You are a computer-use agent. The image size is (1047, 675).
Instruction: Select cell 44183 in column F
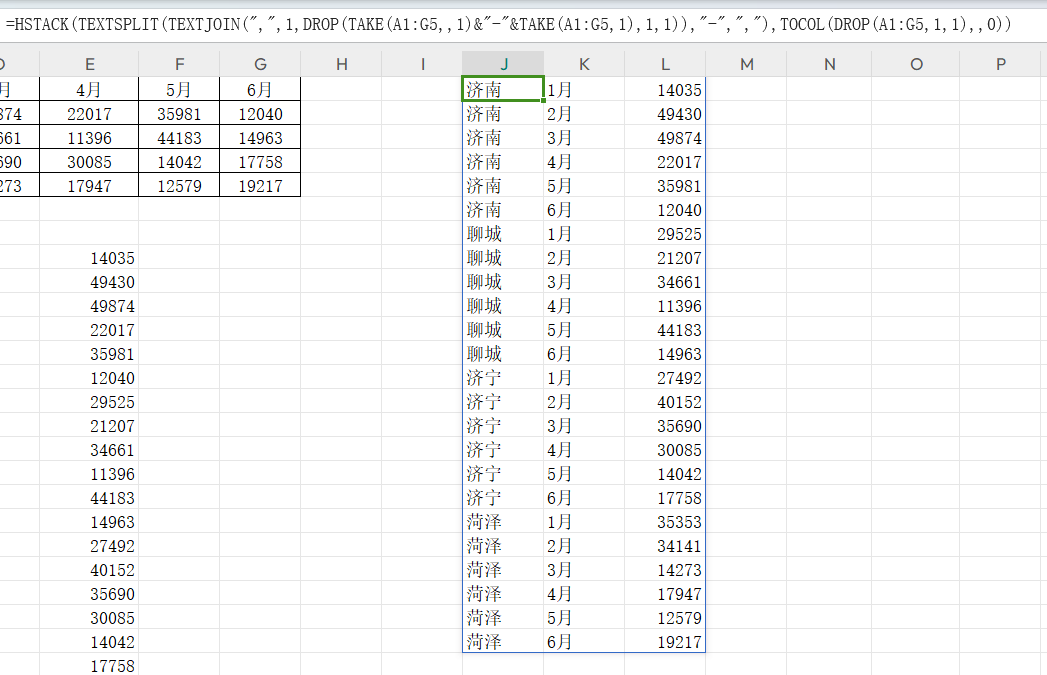(179, 138)
